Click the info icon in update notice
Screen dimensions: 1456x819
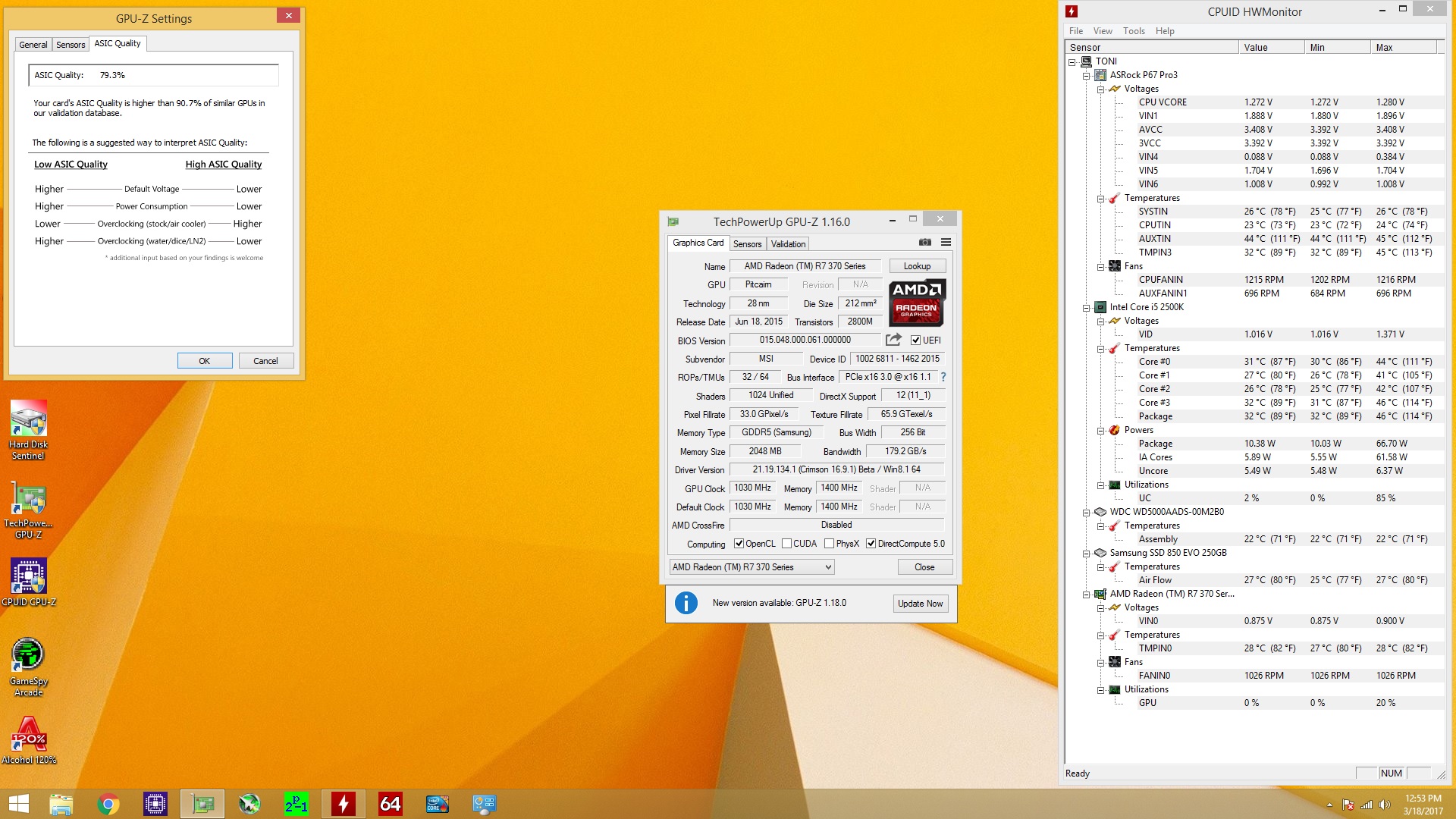[x=686, y=603]
